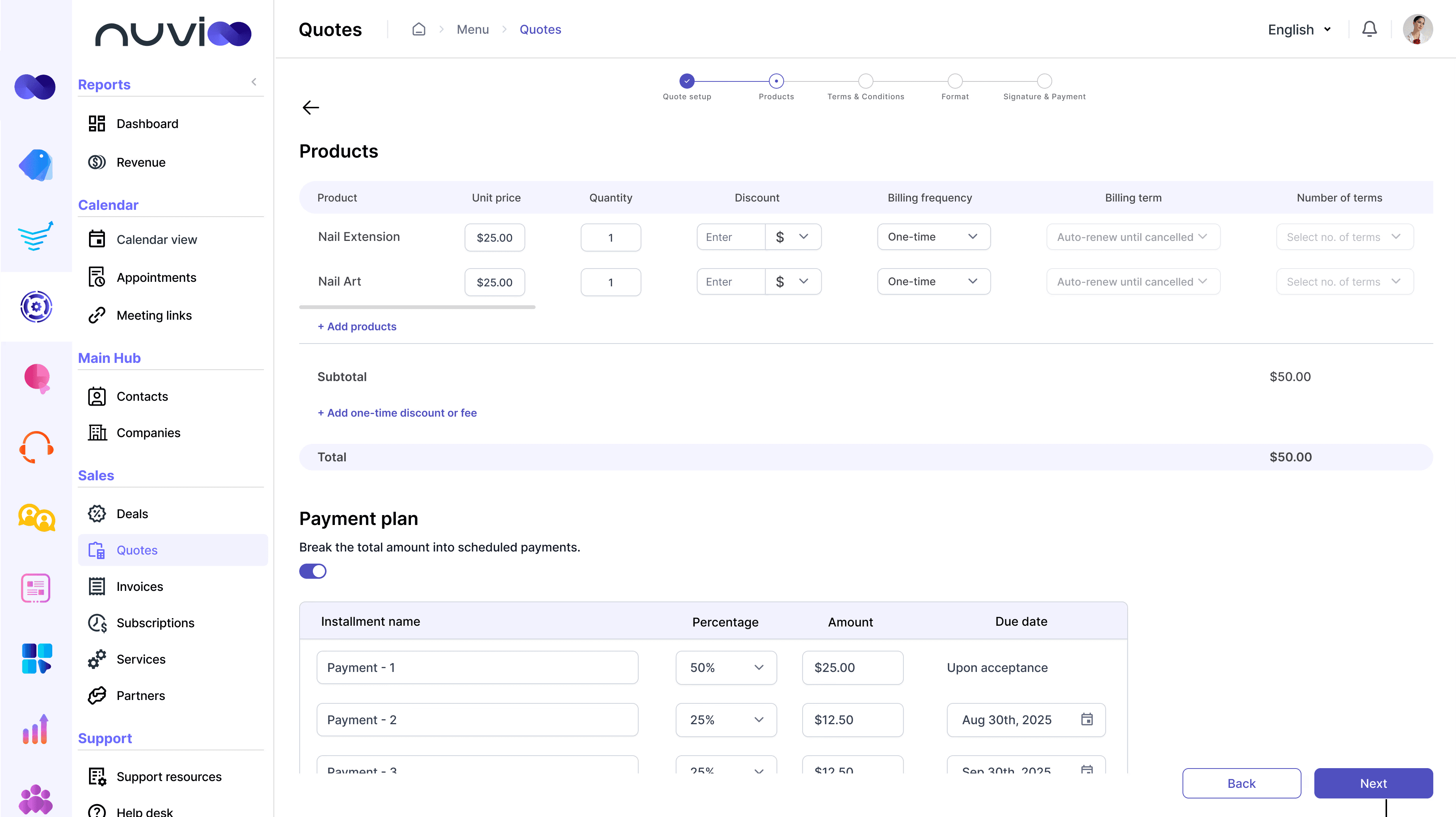Image resolution: width=1456 pixels, height=817 pixels.
Task: Click the back arrow above Products
Action: click(x=311, y=108)
